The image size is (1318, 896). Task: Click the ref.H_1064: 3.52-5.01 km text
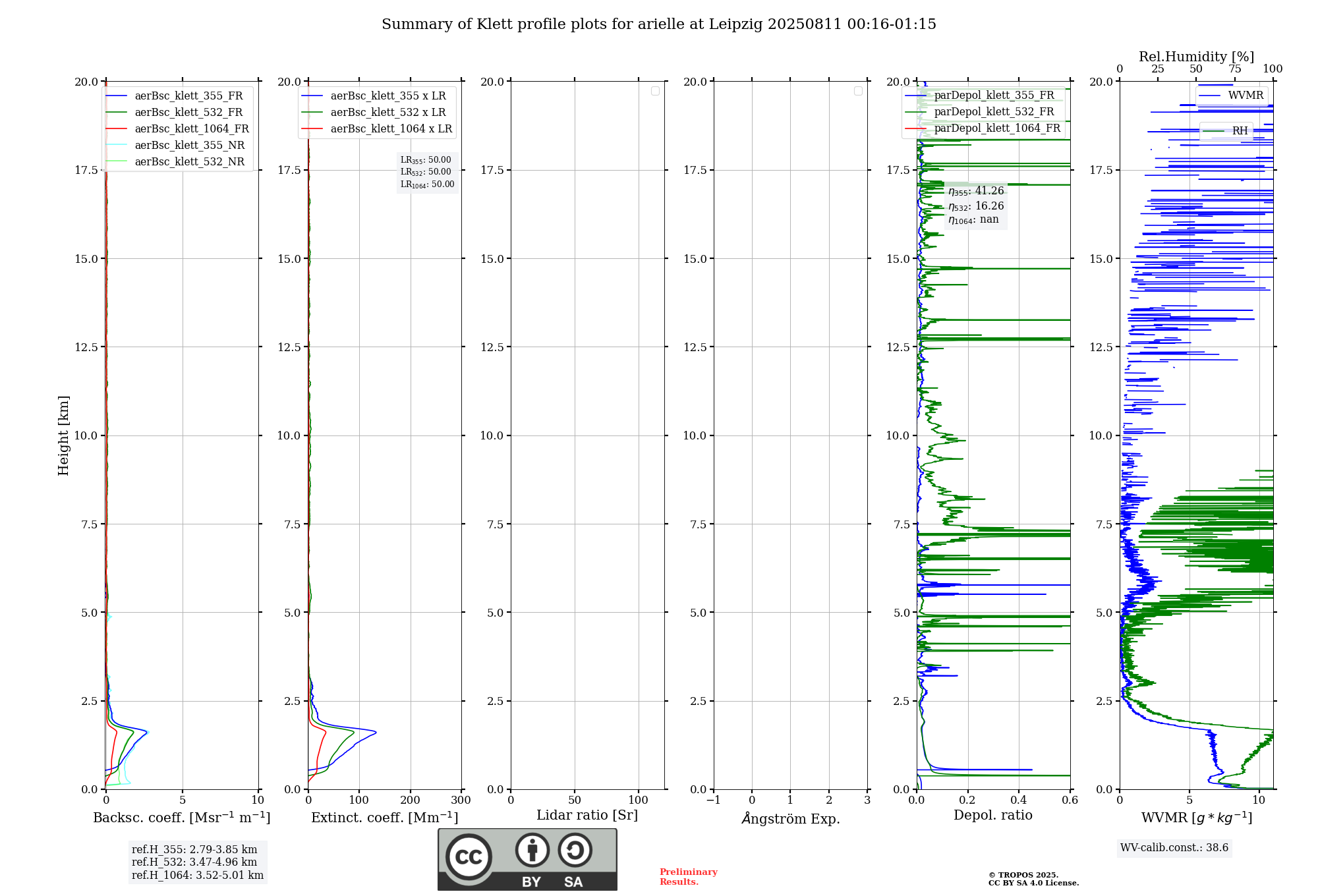[198, 876]
